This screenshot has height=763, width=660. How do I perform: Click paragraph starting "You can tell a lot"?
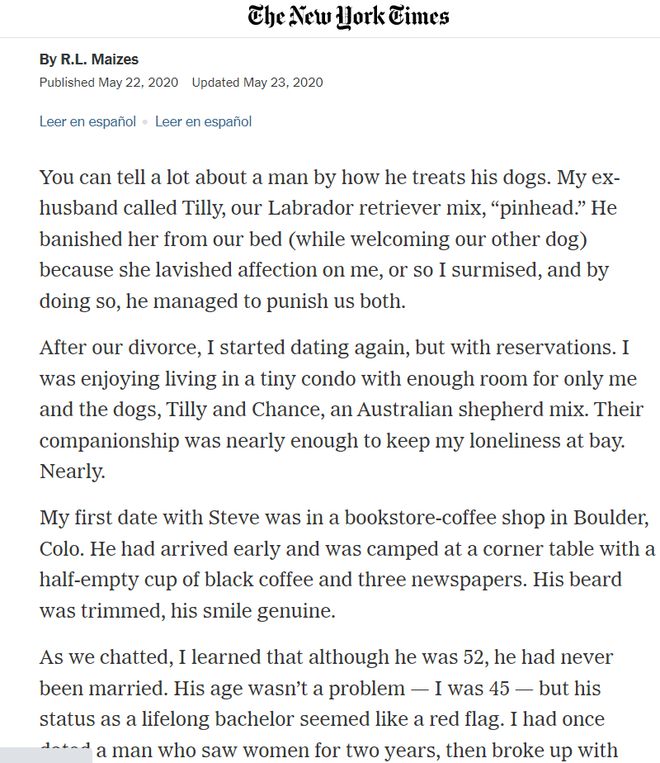(330, 238)
